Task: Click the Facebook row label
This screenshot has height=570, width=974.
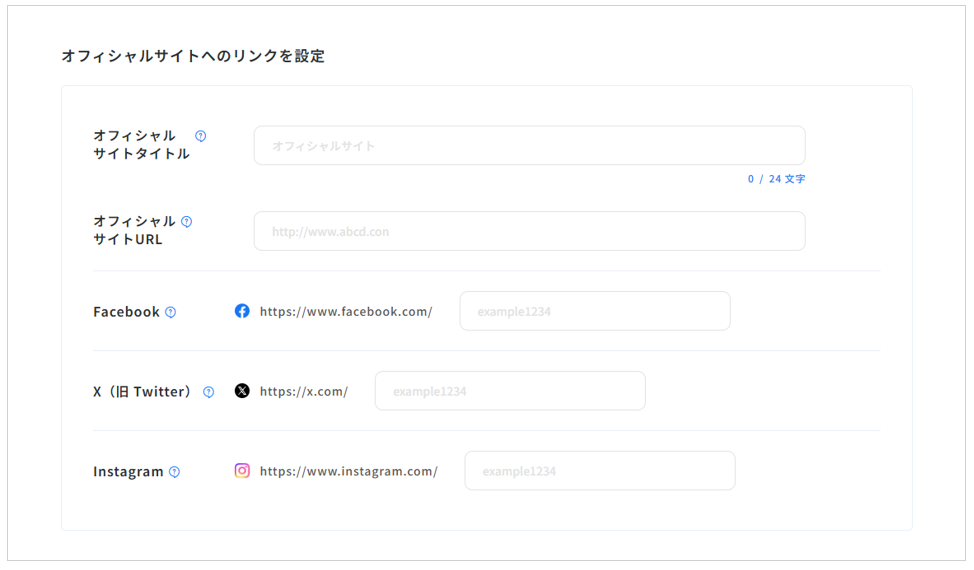Action: [126, 312]
